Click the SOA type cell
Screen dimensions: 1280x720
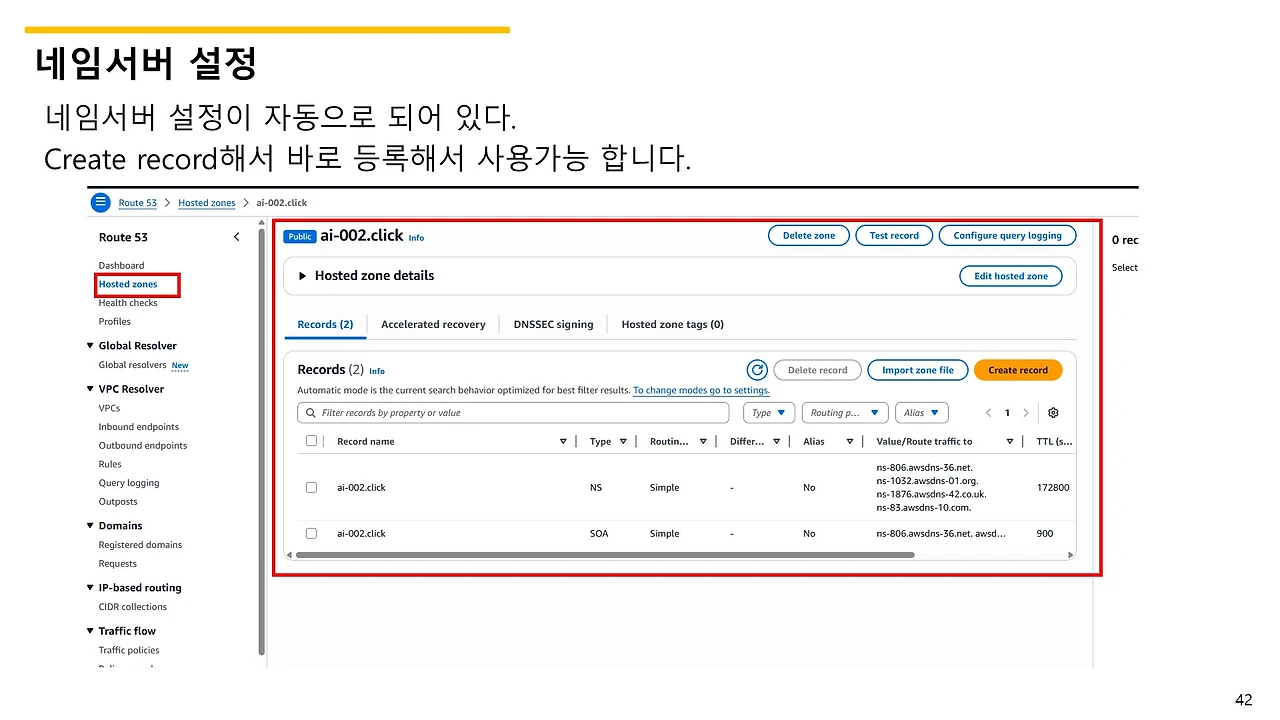coord(599,534)
